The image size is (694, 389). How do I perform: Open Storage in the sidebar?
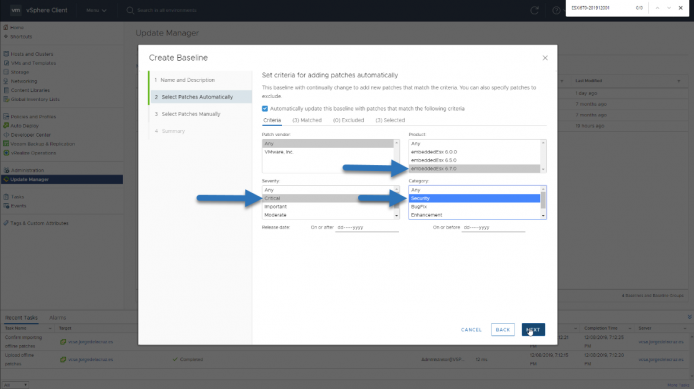tap(19, 72)
